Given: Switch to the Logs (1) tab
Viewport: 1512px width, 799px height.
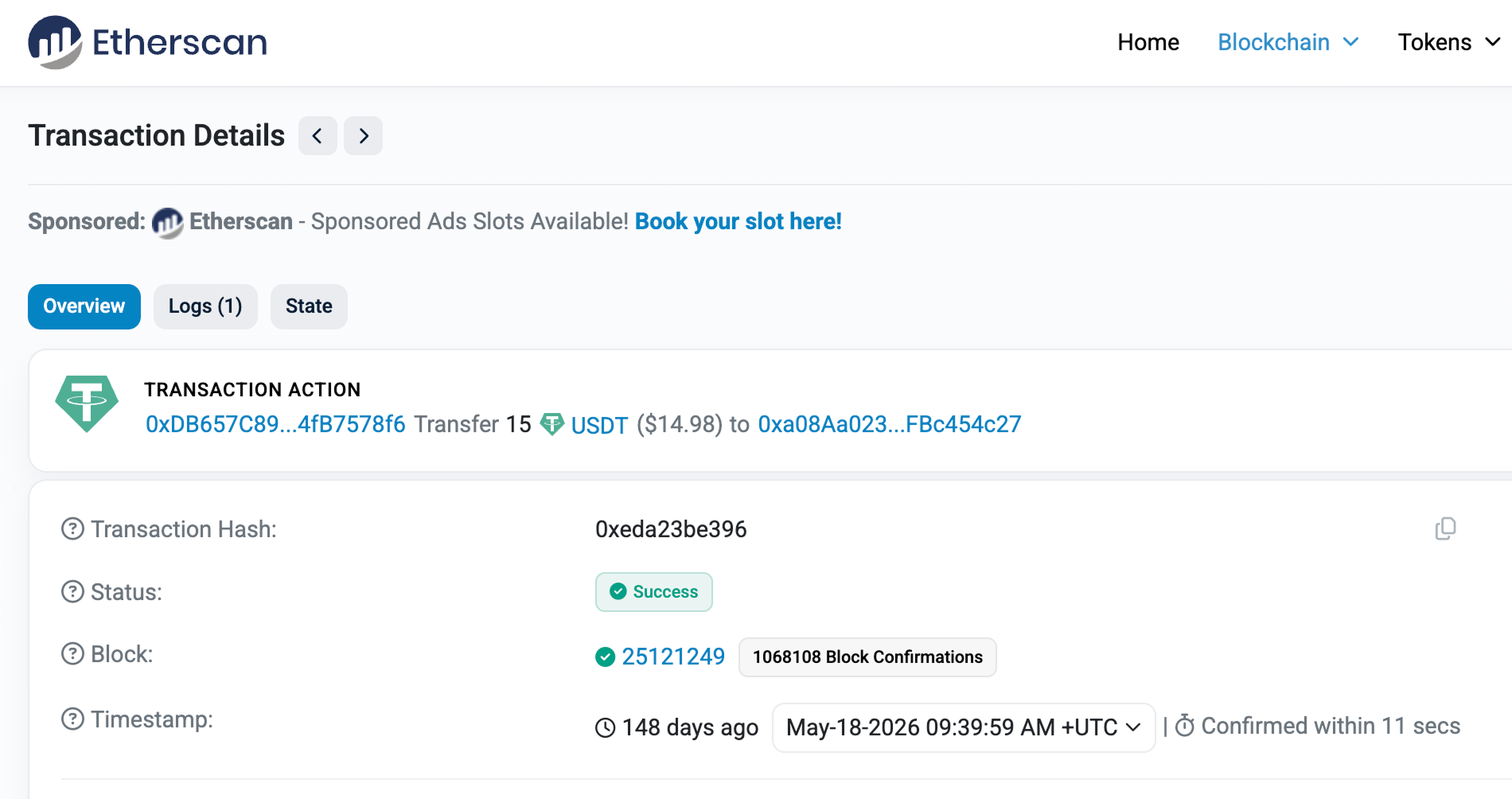Looking at the screenshot, I should coord(205,306).
